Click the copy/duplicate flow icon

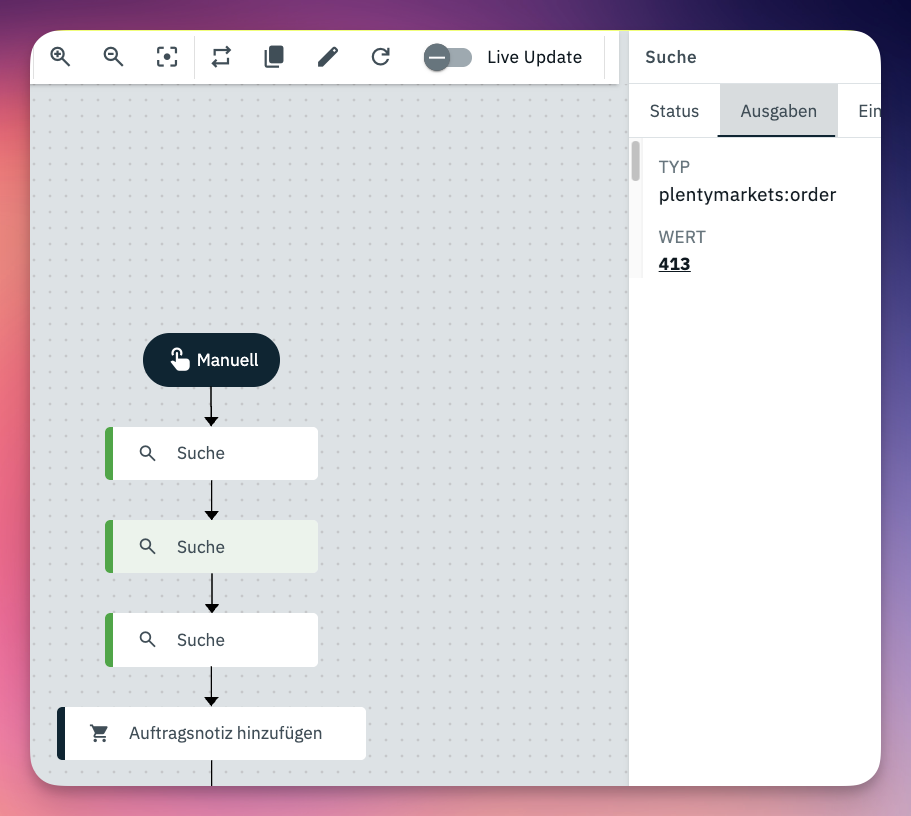(274, 57)
